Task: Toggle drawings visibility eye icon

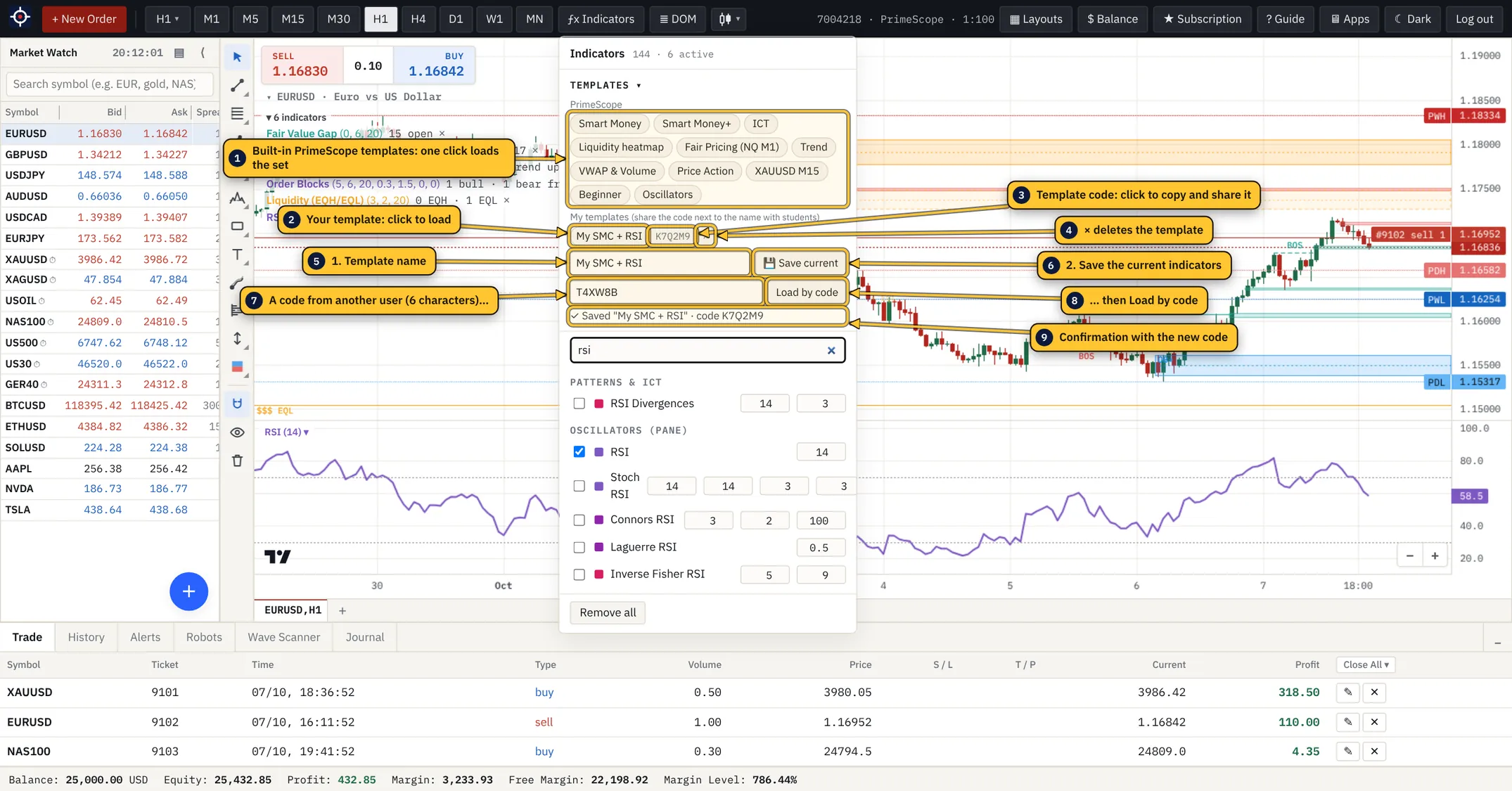Action: 237,432
